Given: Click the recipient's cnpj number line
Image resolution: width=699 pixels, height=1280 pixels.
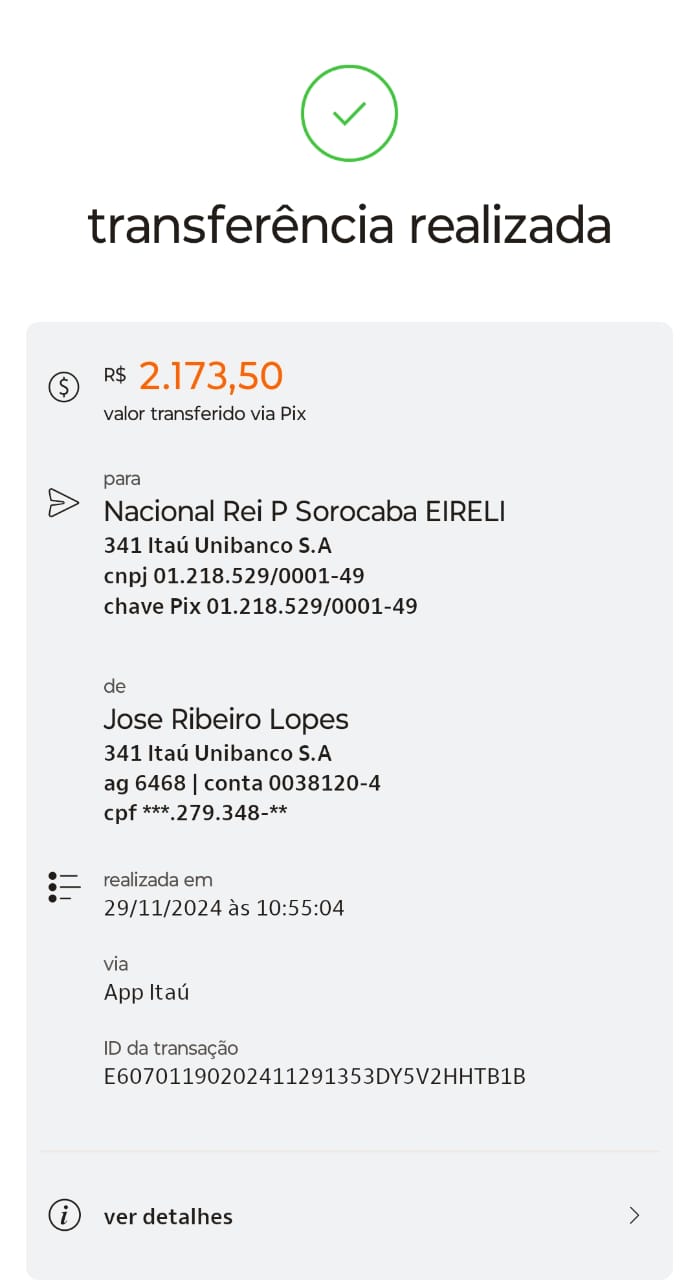Looking at the screenshot, I should [234, 576].
